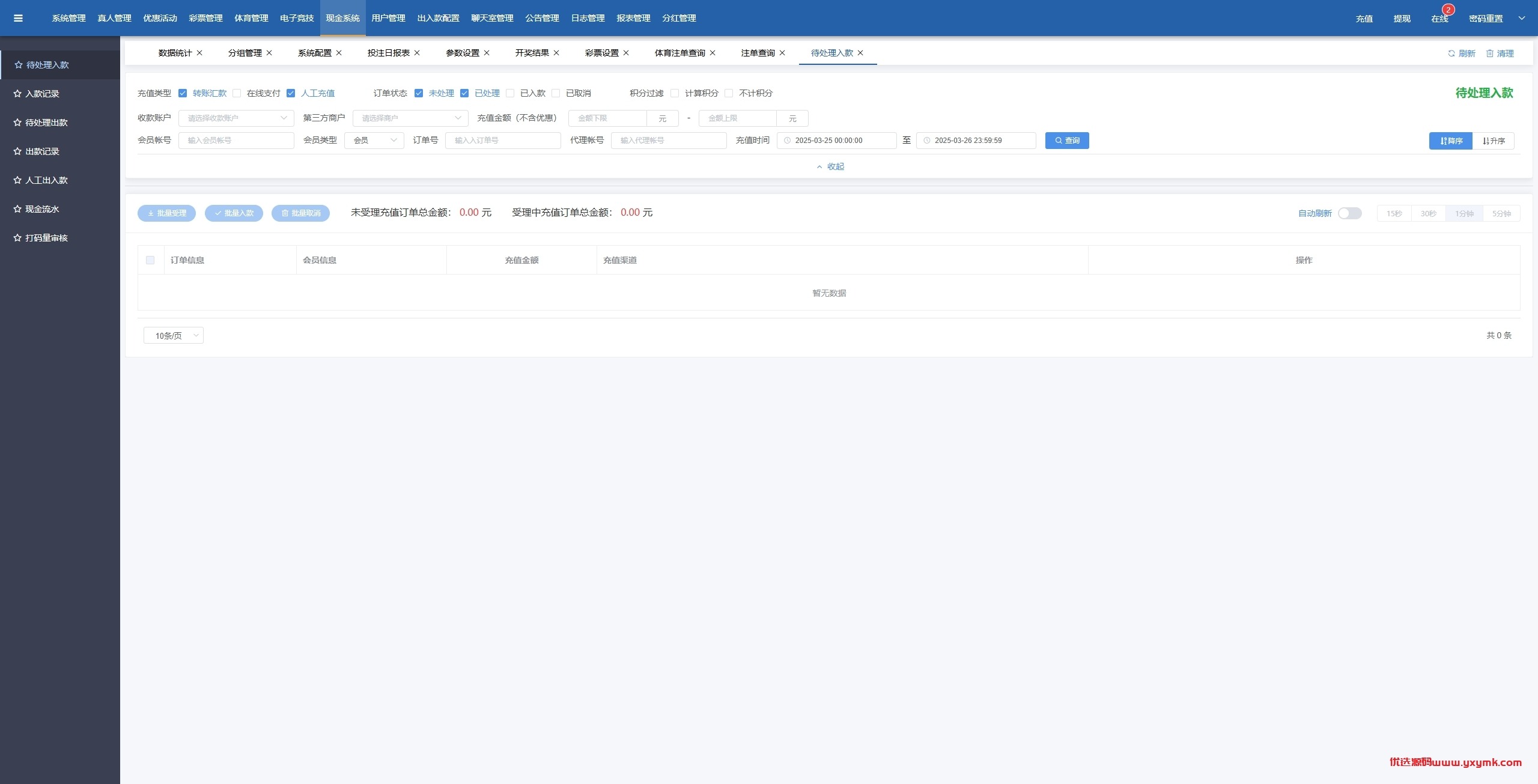The image size is (1538, 784).
Task: Open the 报表管理 top menu
Action: click(633, 18)
